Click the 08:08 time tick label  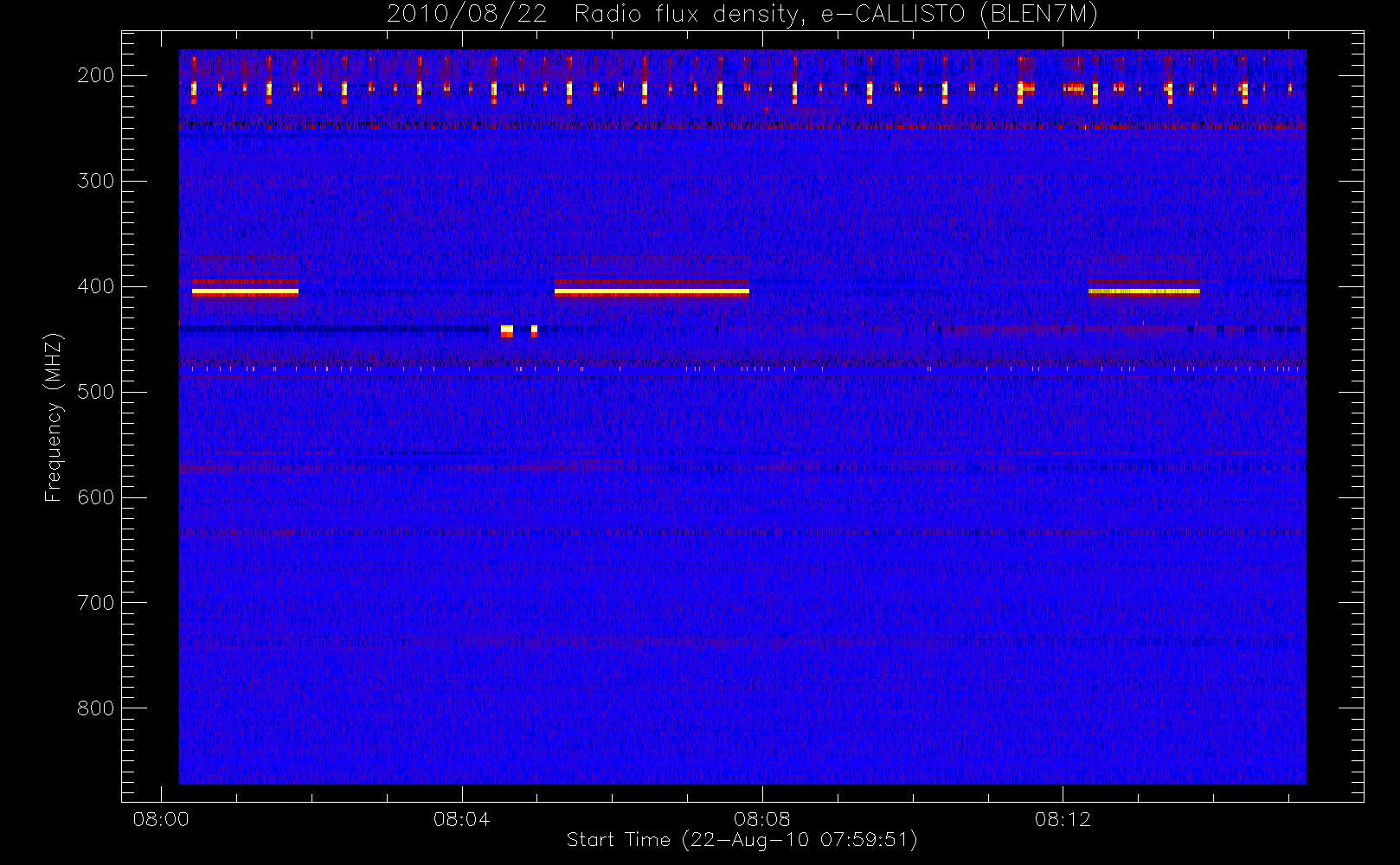[x=761, y=819]
